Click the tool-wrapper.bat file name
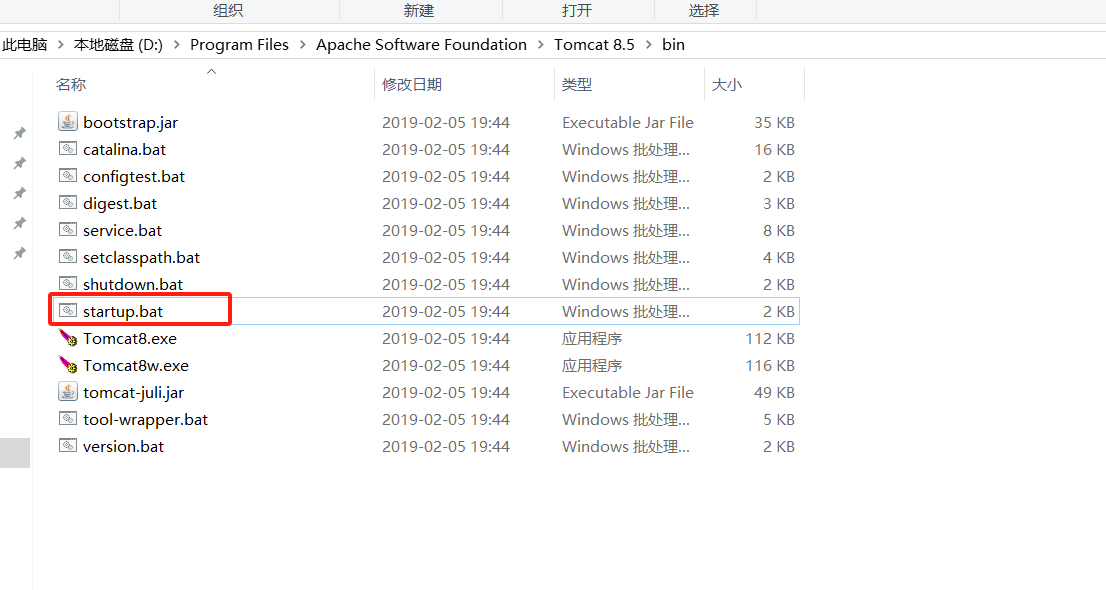This screenshot has height=590, width=1106. coord(145,419)
